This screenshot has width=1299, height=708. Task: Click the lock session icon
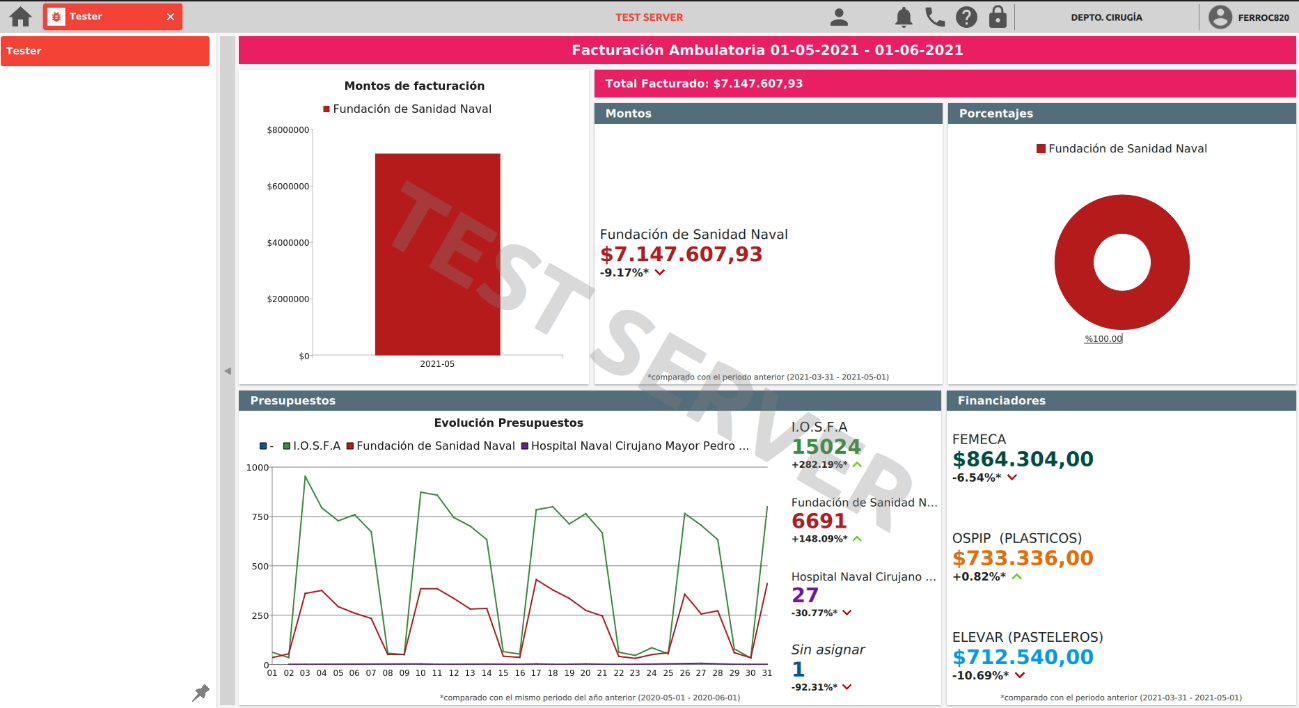(x=997, y=17)
